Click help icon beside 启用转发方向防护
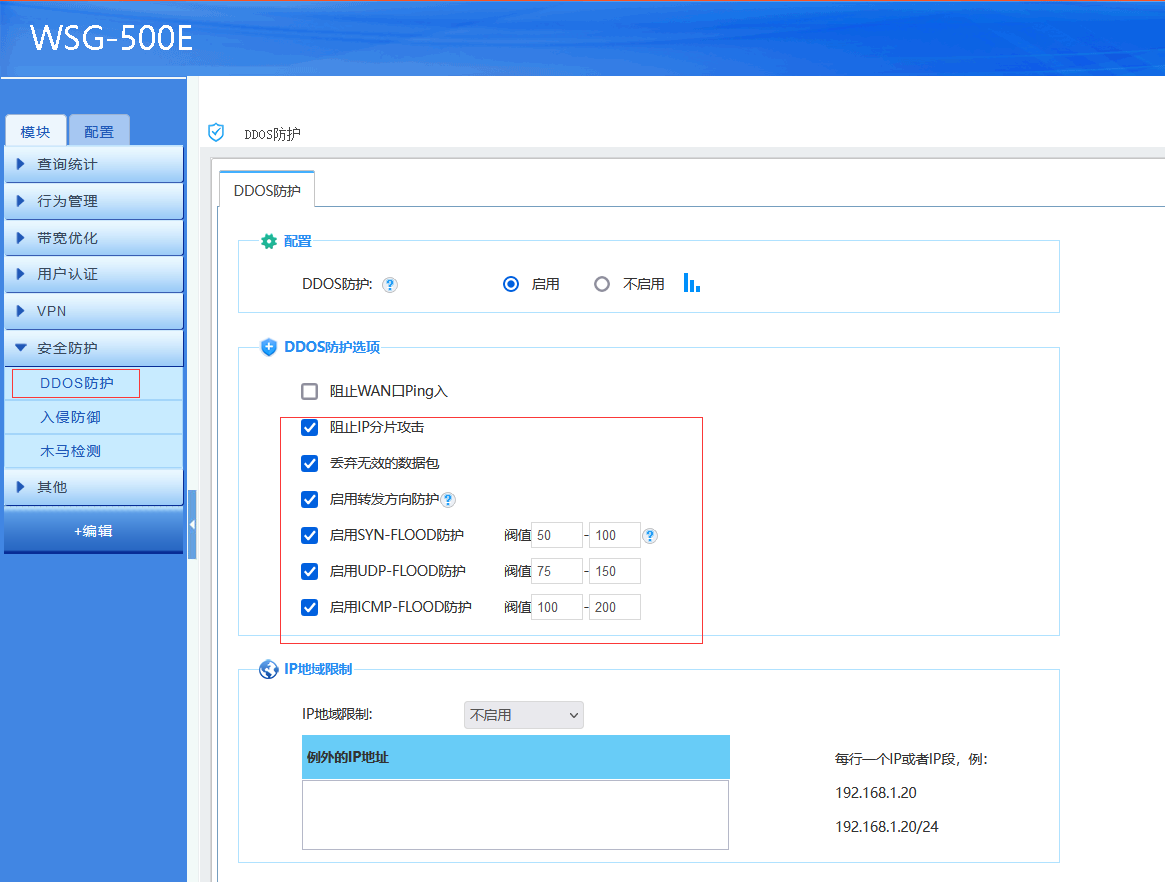The height and width of the screenshot is (882, 1165). click(448, 500)
